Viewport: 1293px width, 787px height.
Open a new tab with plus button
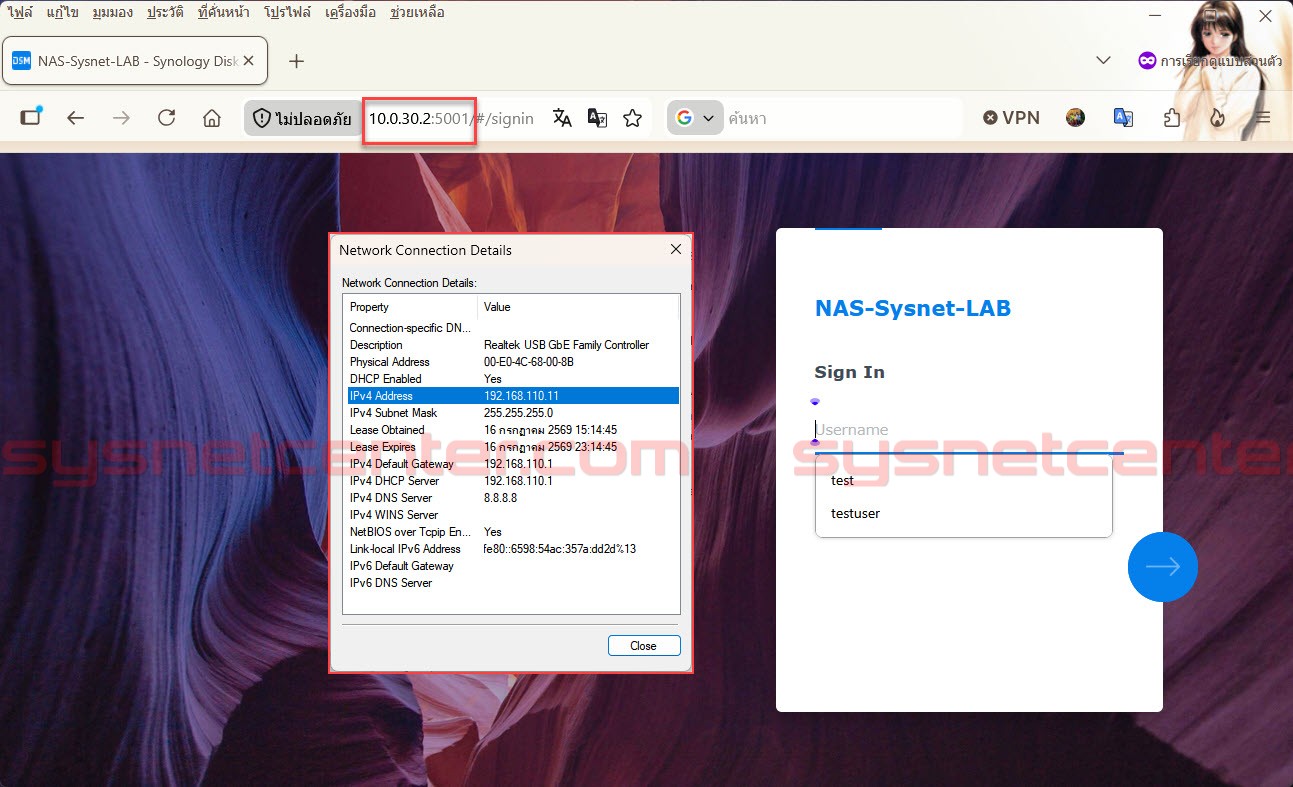[296, 61]
